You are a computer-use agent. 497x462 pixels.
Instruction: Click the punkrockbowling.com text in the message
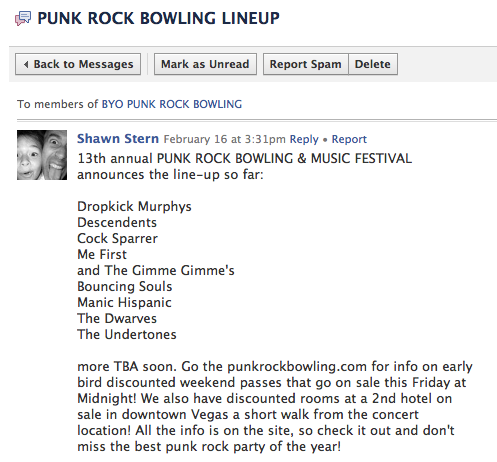coord(297,367)
